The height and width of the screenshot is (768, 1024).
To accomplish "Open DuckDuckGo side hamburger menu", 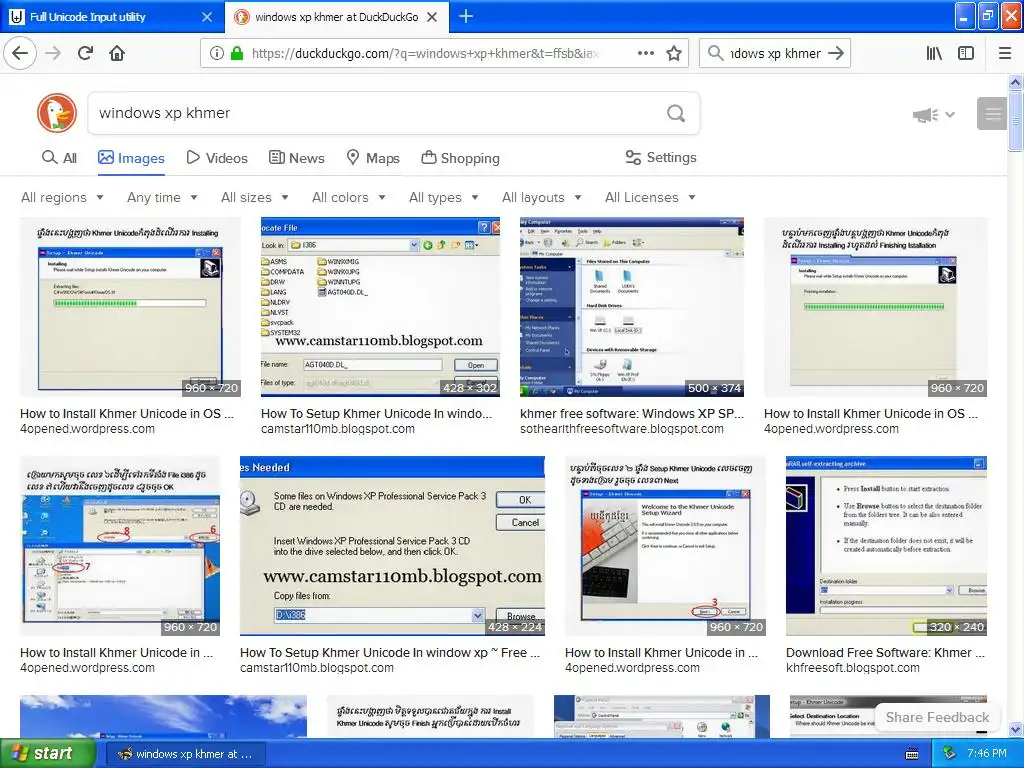I will [x=992, y=114].
